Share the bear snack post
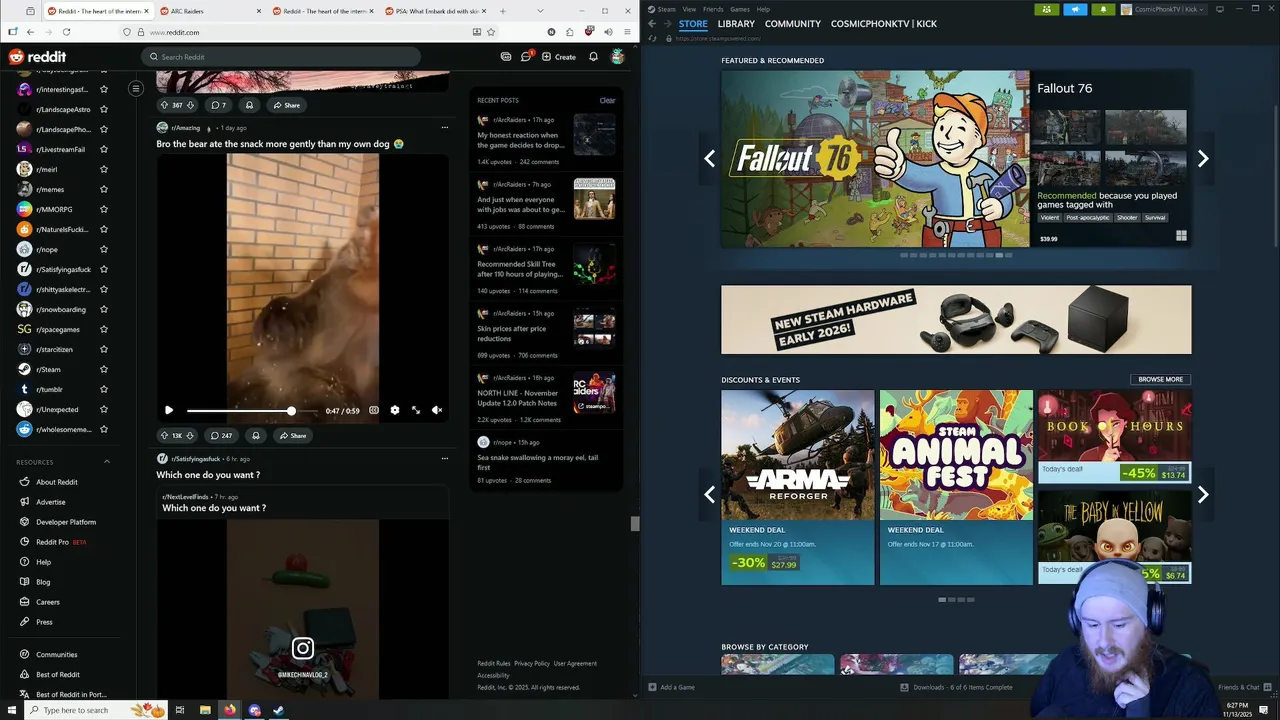 tap(293, 436)
